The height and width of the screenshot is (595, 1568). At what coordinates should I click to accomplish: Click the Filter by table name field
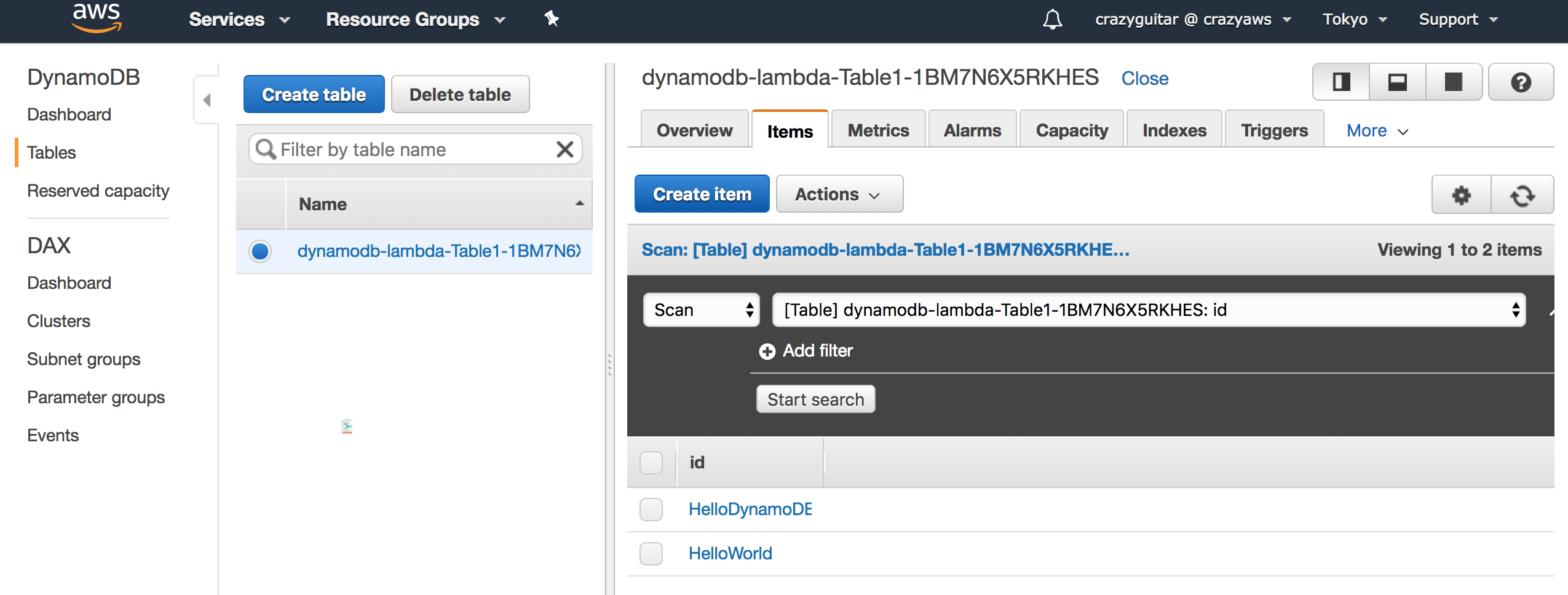[412, 149]
